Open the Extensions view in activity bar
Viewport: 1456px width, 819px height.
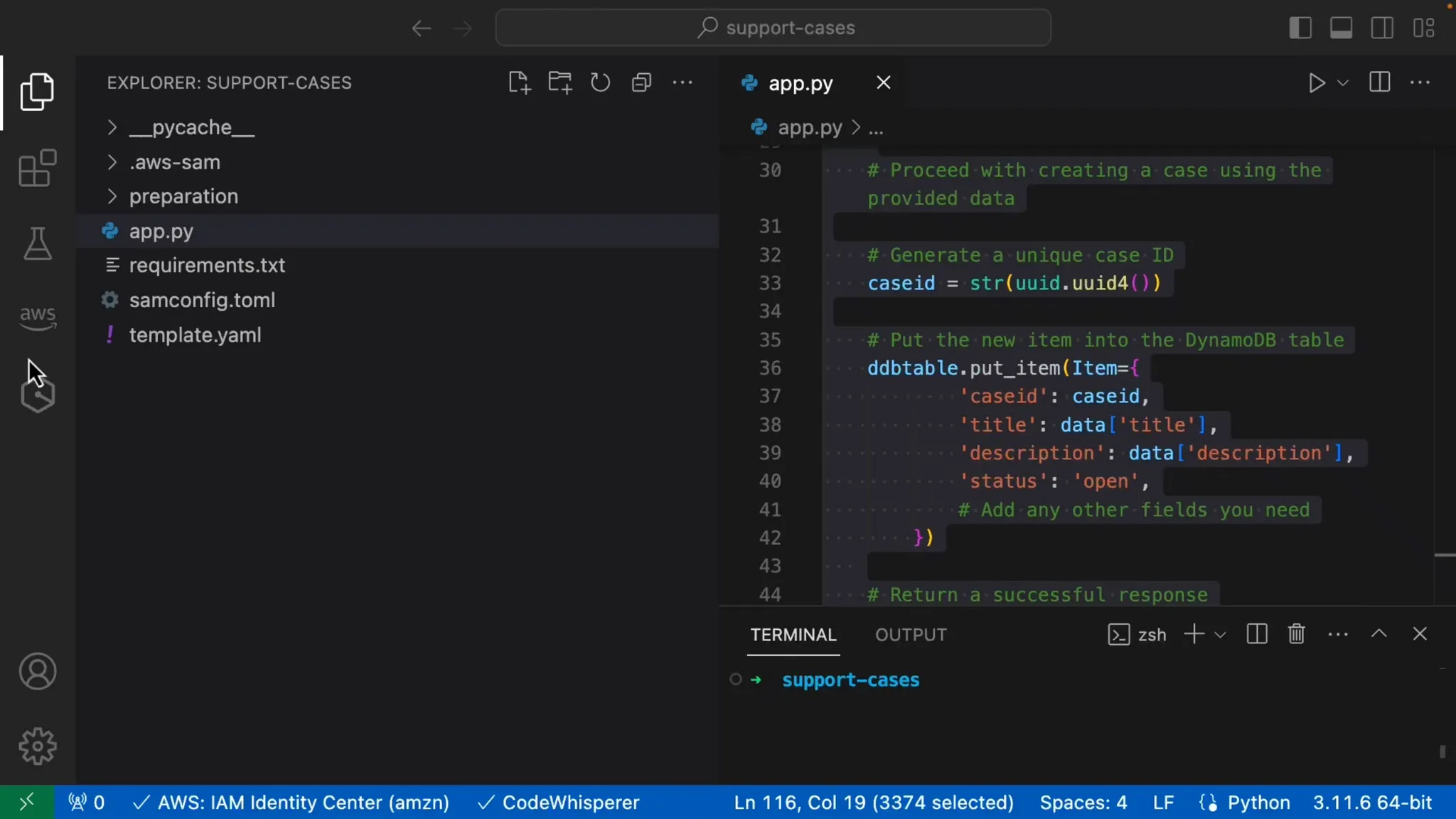pos(37,168)
